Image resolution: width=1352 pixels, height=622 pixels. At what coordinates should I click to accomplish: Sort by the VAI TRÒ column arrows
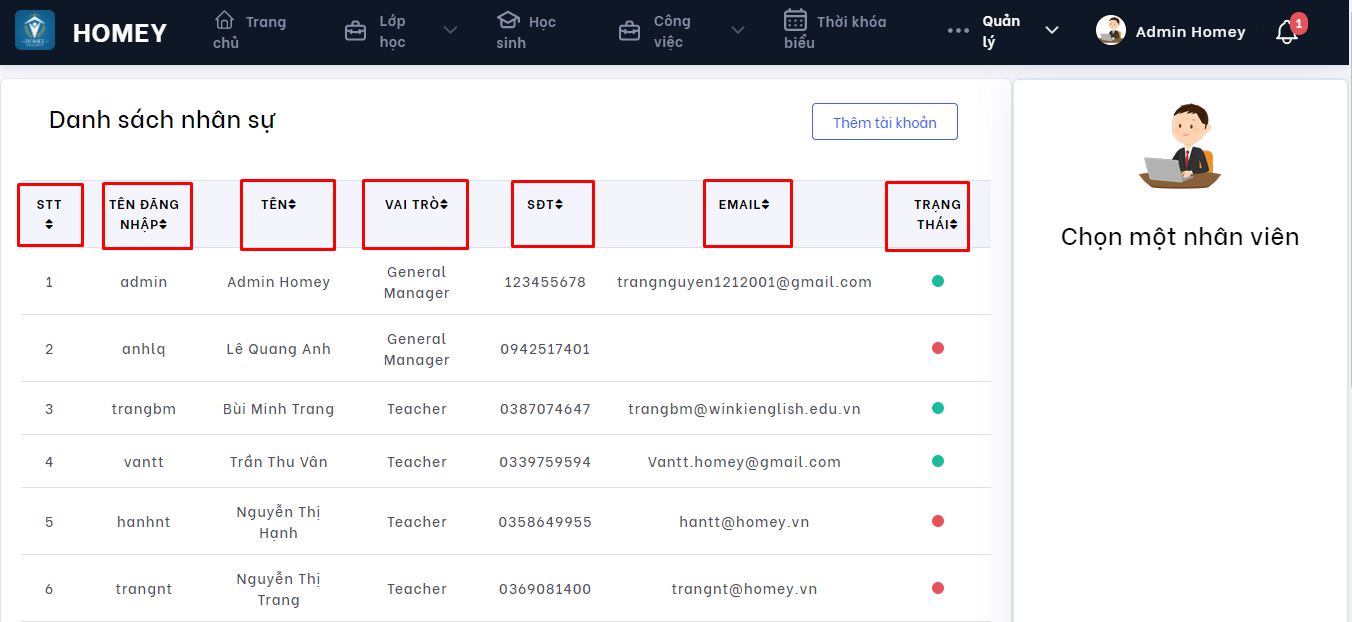444,205
